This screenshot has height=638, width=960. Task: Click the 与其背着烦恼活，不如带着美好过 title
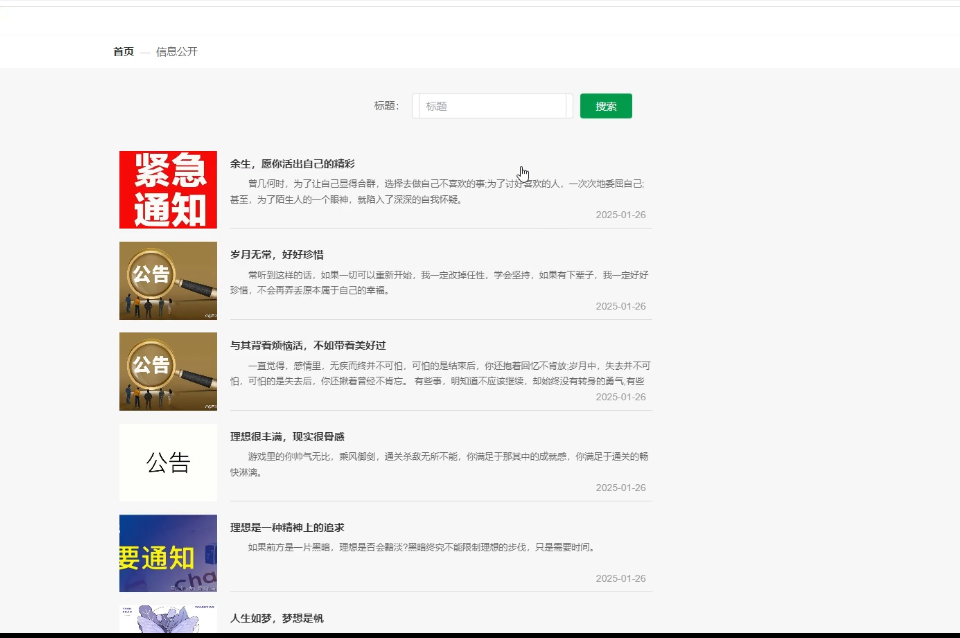pos(308,346)
